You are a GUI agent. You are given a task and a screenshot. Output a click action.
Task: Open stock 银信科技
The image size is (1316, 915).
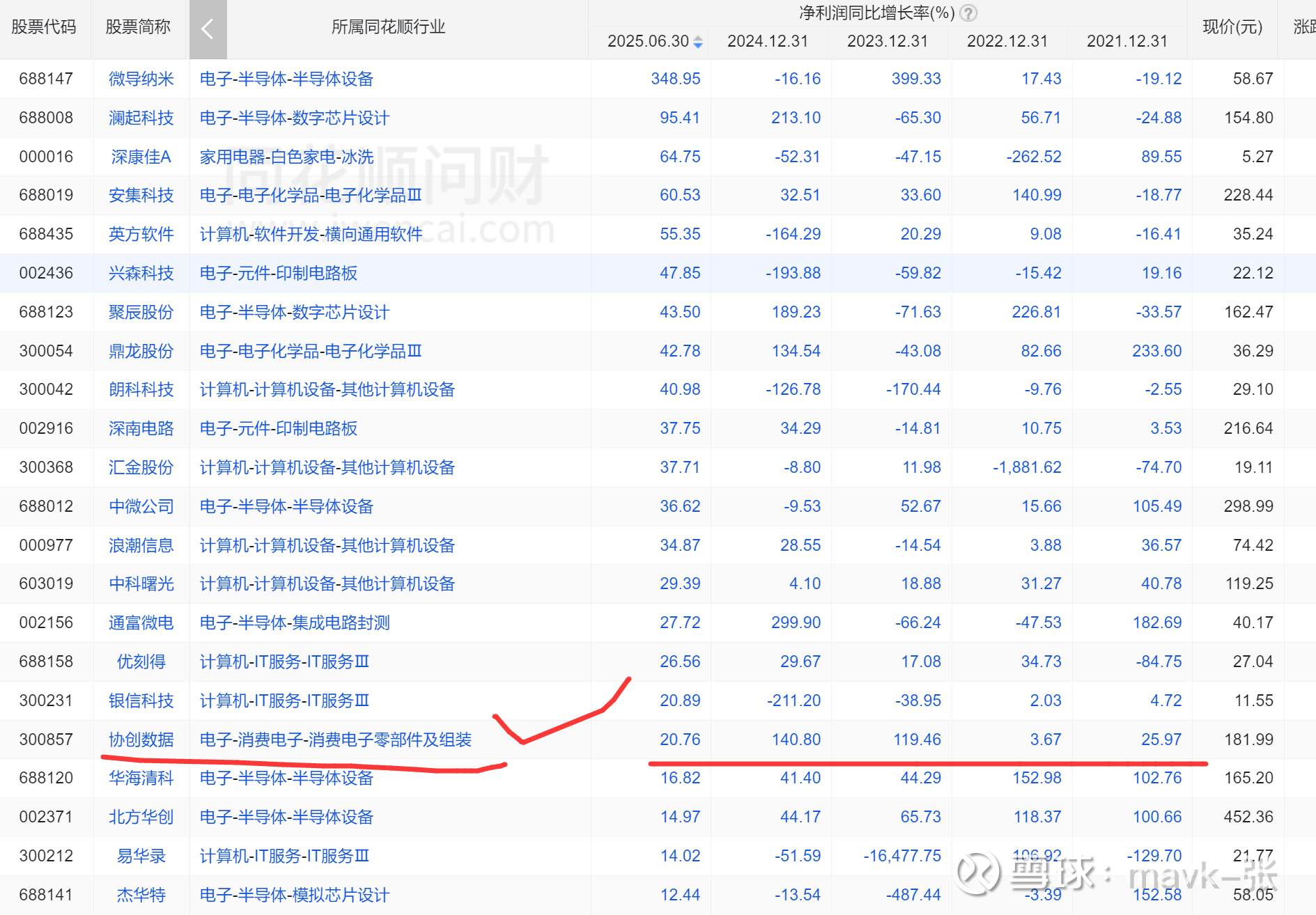(x=141, y=701)
